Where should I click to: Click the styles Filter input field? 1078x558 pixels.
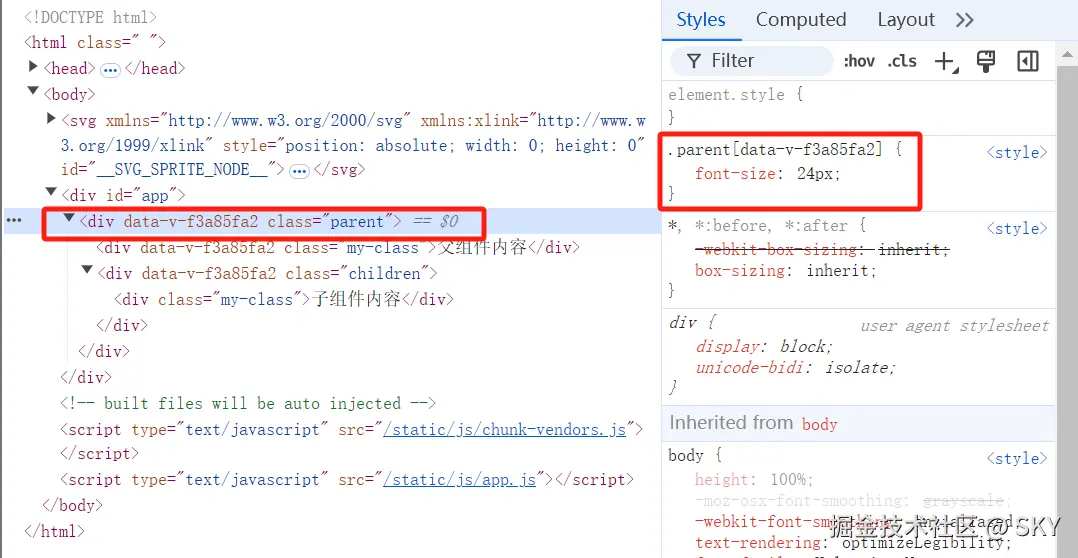[751, 61]
